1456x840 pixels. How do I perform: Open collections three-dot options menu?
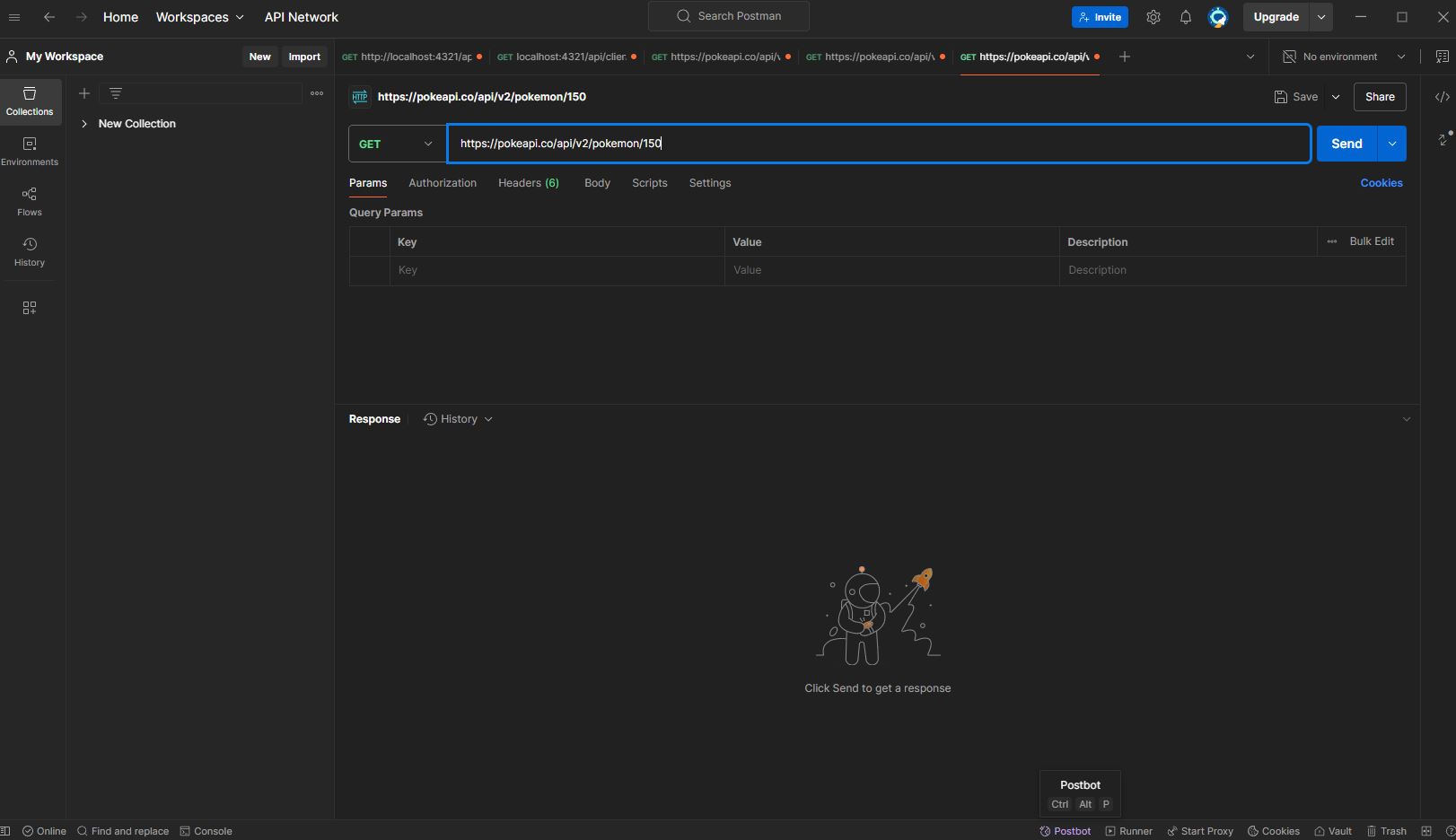pyautogui.click(x=317, y=93)
